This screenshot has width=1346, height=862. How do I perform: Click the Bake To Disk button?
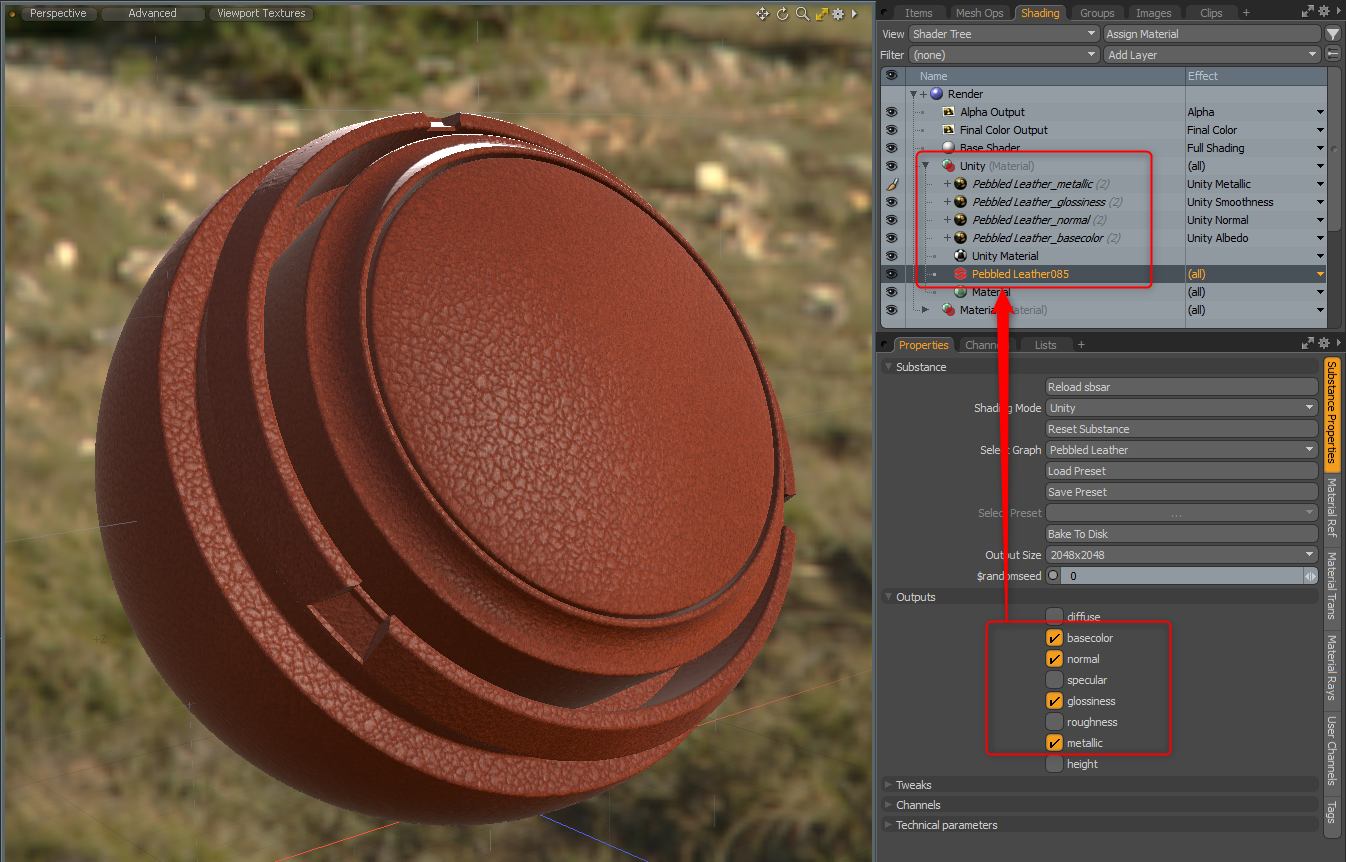pos(1180,533)
